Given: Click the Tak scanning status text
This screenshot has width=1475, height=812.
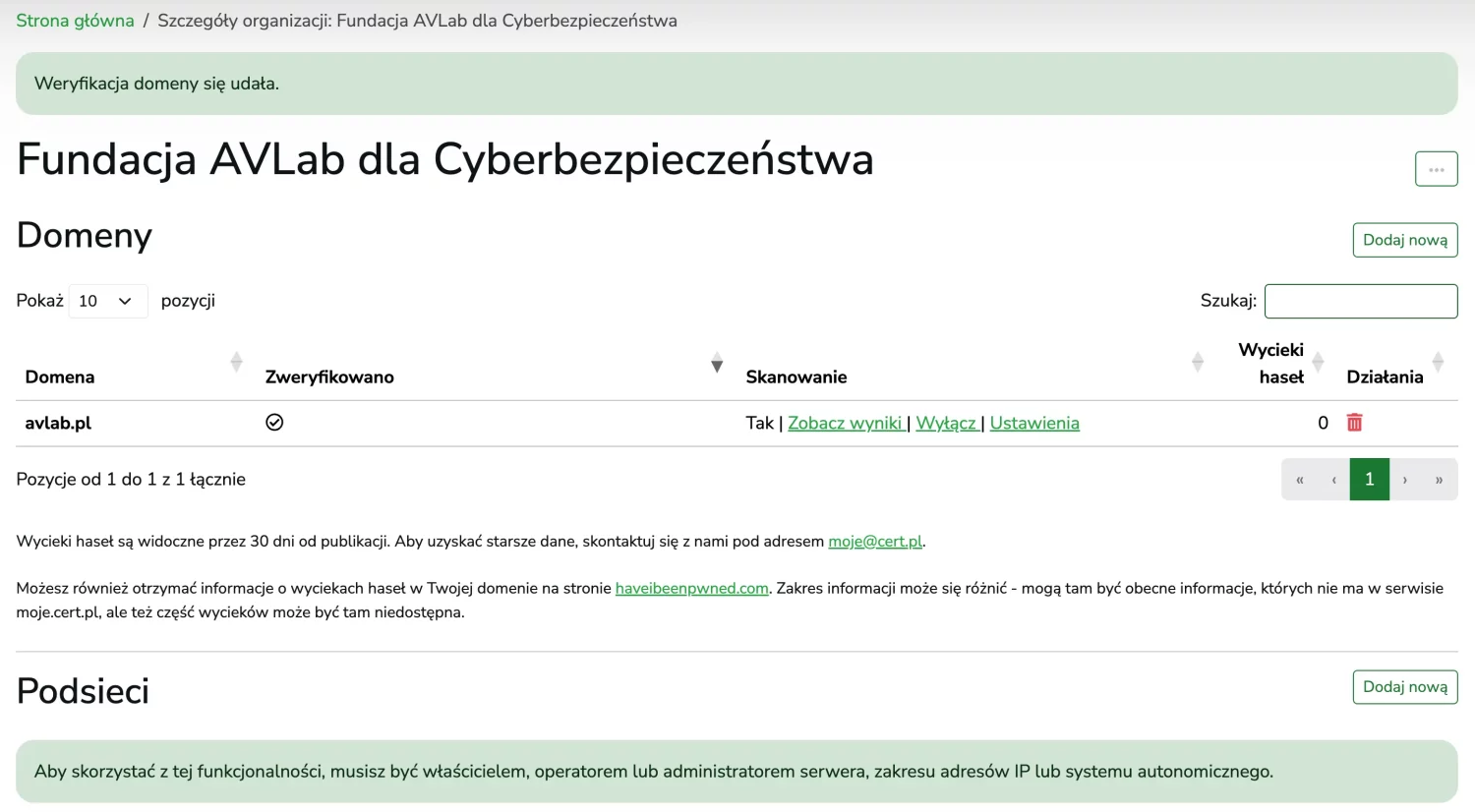Looking at the screenshot, I should [x=759, y=423].
